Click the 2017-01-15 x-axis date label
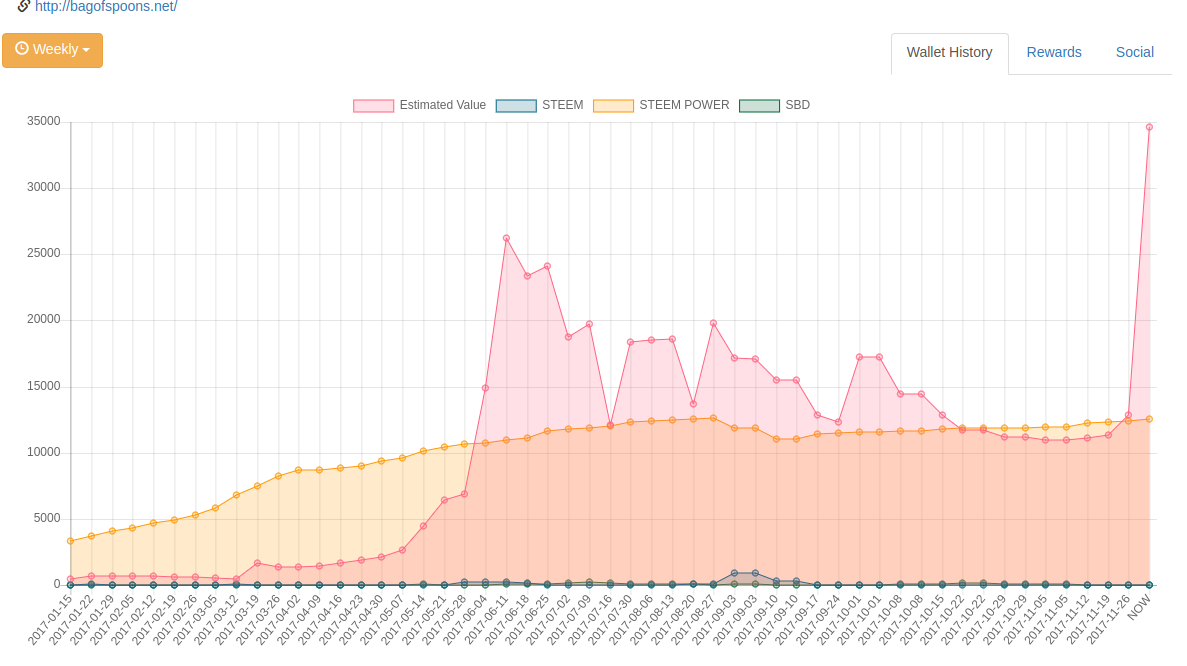Image resolution: width=1187 pixels, height=666 pixels. point(50,619)
